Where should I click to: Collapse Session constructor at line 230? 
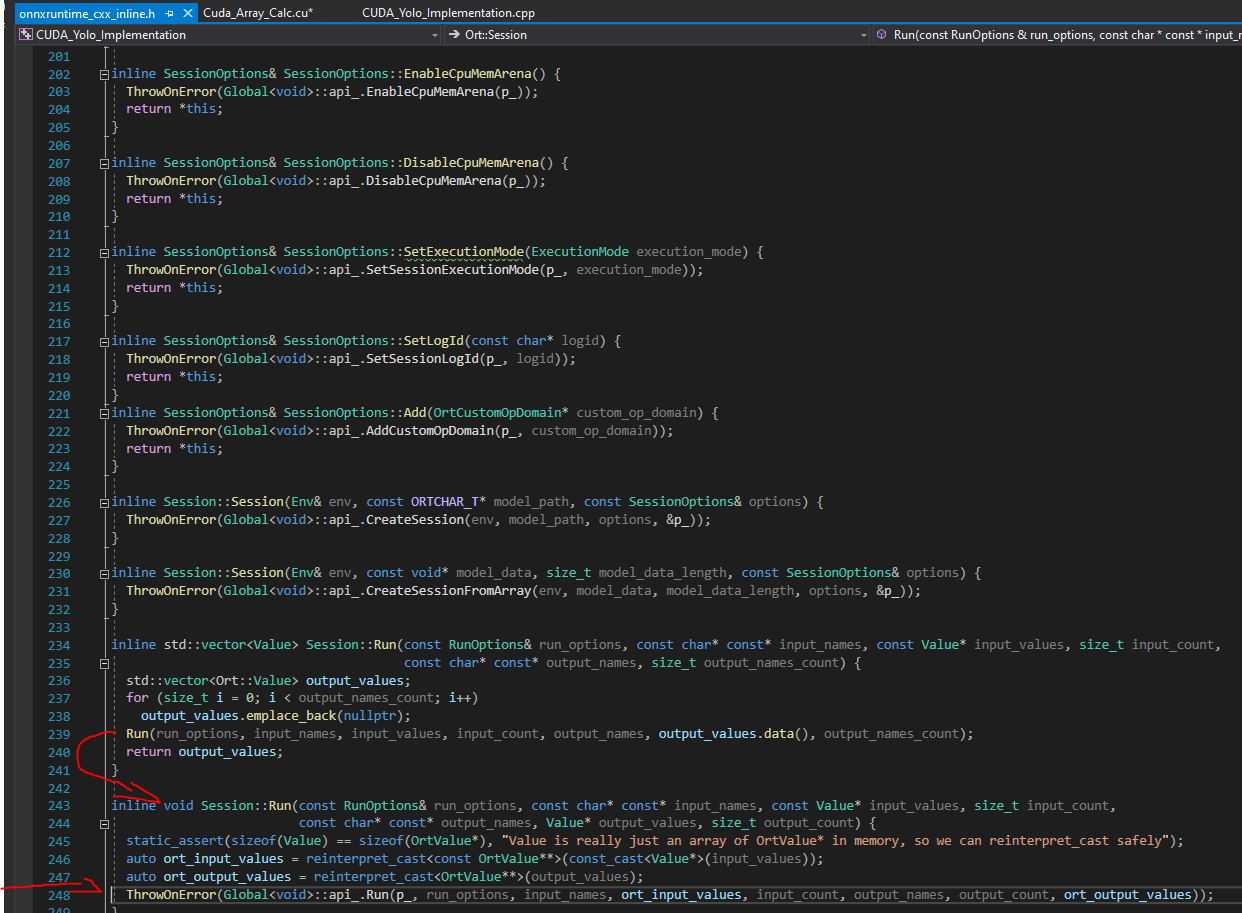(104, 573)
